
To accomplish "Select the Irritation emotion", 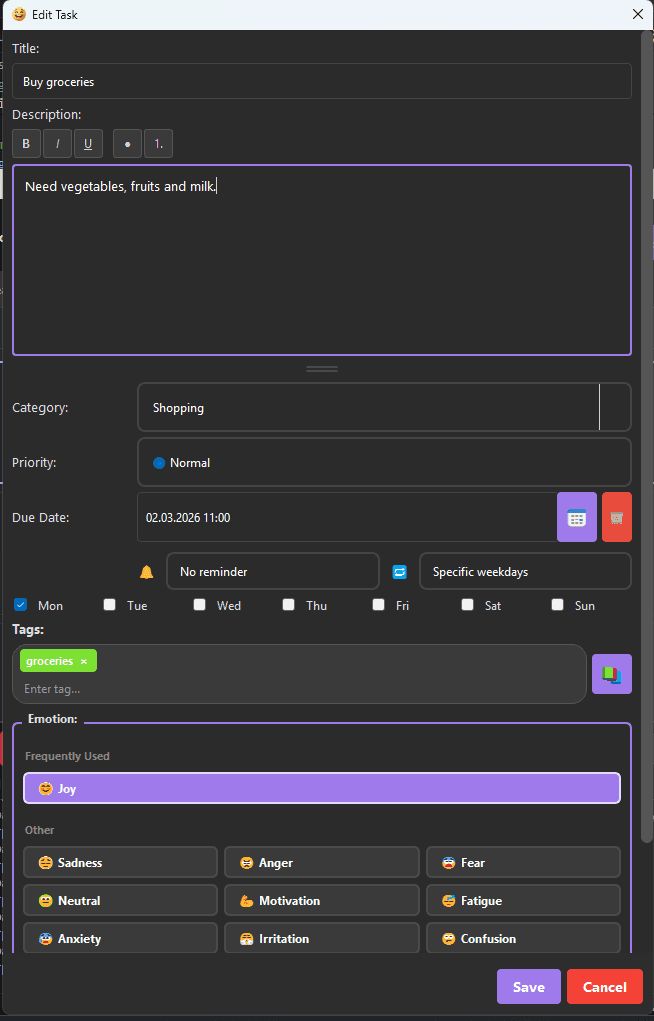I will point(322,938).
